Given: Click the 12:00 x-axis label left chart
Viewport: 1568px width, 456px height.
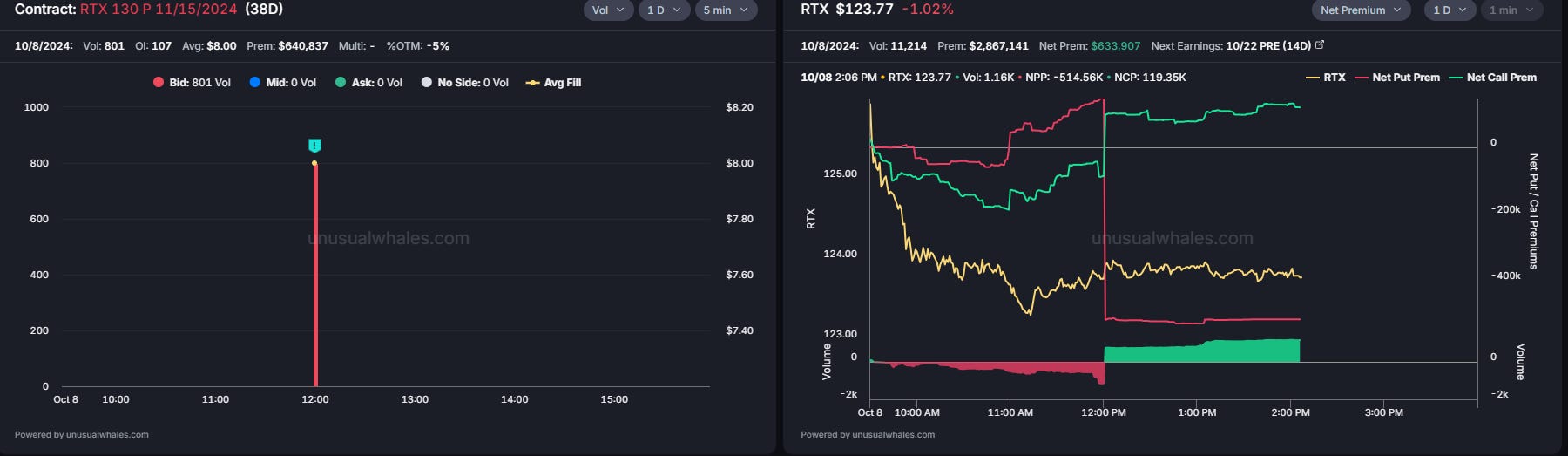Looking at the screenshot, I should point(314,399).
